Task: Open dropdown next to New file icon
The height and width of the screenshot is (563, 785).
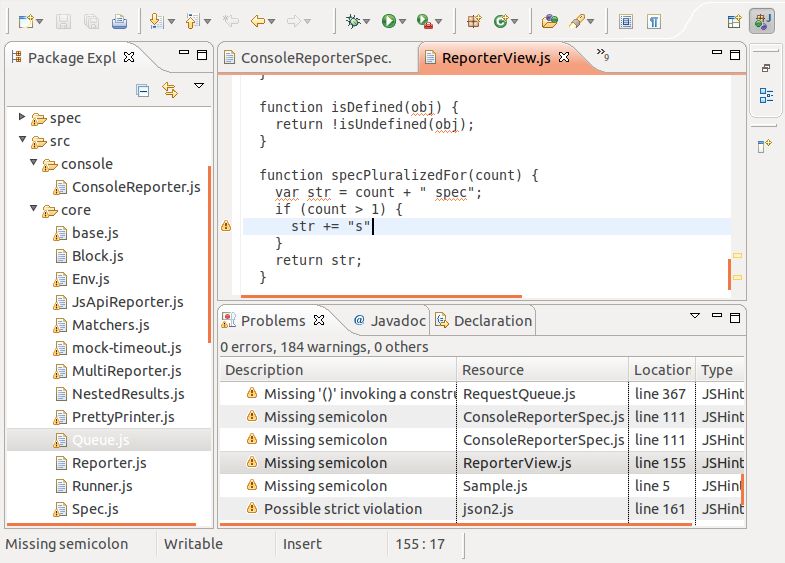Action: (x=40, y=22)
